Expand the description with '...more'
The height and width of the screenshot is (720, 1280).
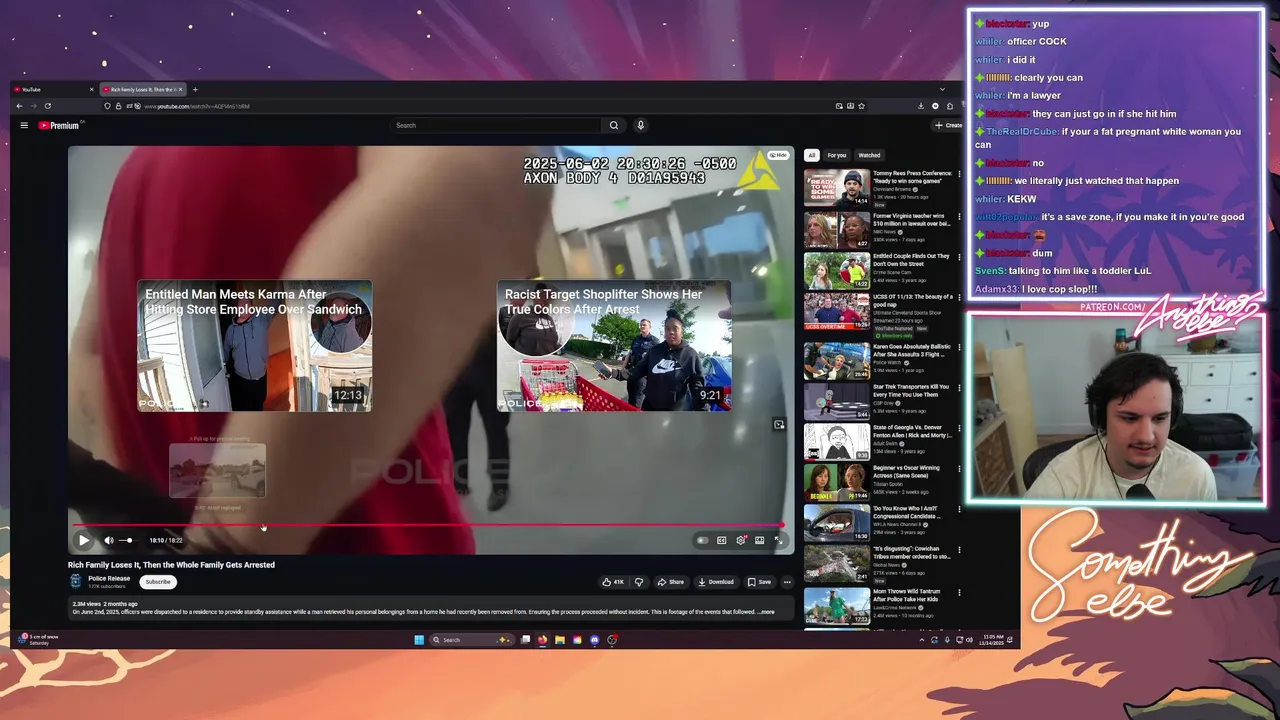coord(766,612)
